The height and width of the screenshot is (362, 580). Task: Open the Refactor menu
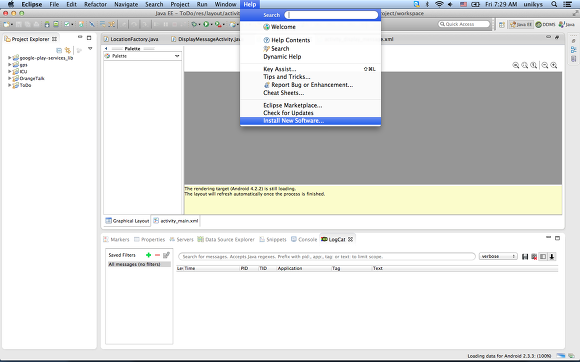[95, 4]
